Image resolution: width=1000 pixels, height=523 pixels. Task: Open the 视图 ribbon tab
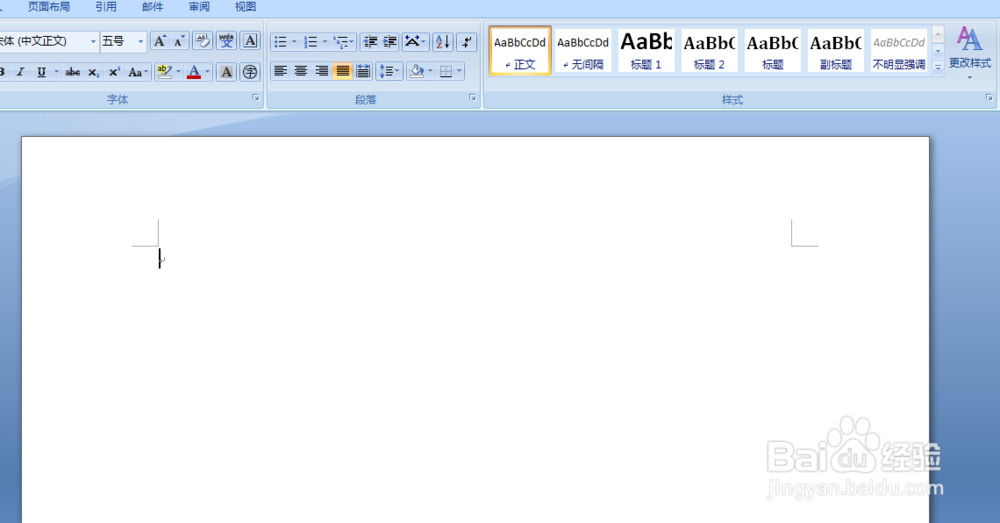[246, 7]
